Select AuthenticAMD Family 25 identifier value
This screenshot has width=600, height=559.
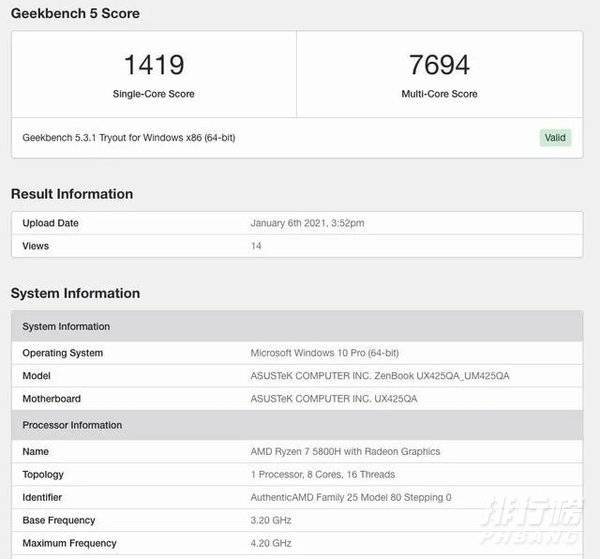[x=351, y=497]
